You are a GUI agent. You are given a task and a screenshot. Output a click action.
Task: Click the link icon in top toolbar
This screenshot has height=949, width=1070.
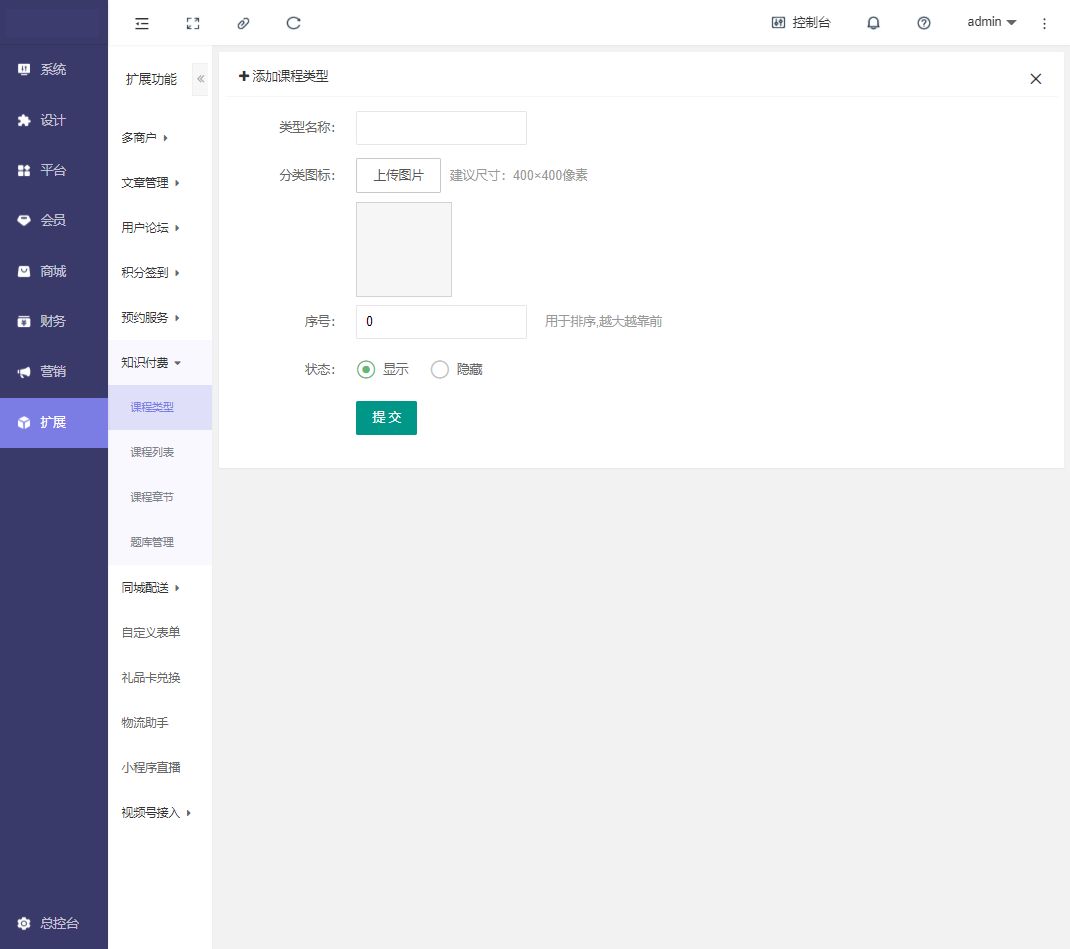(x=243, y=23)
